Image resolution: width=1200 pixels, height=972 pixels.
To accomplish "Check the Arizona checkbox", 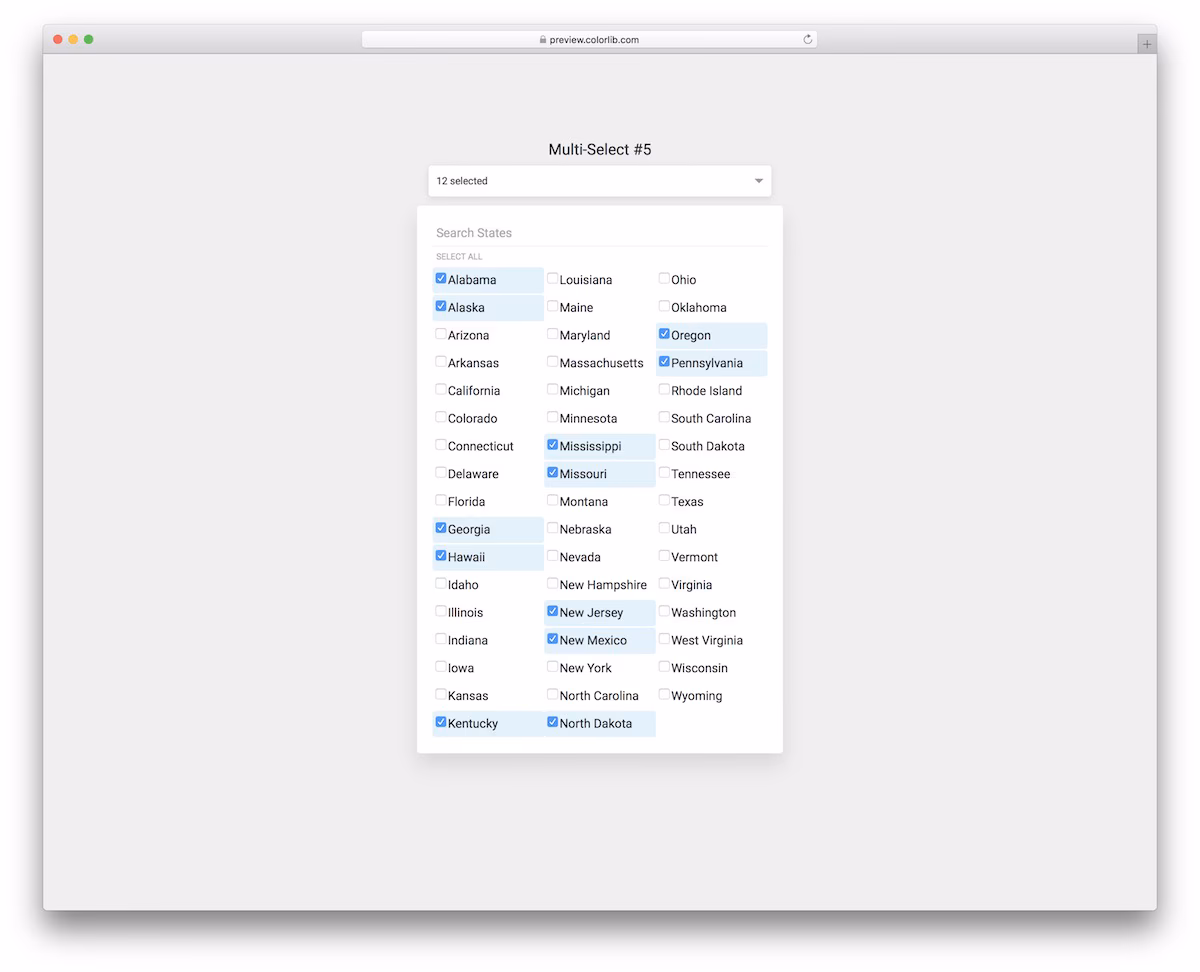I will click(x=441, y=334).
